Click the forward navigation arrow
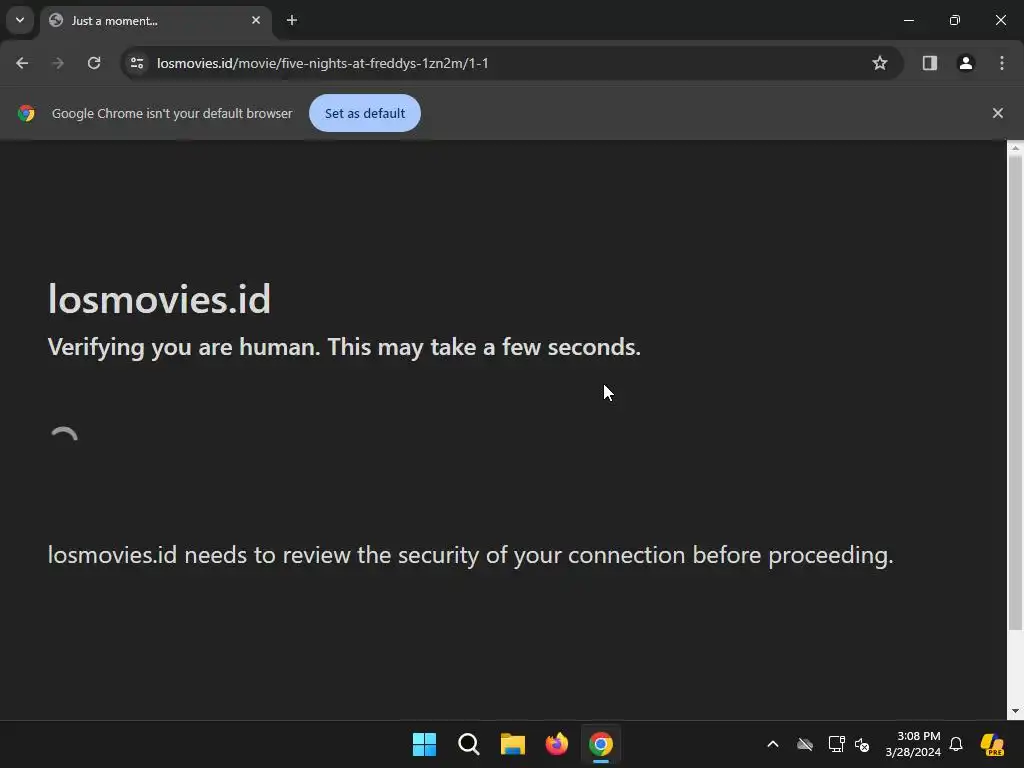This screenshot has width=1024, height=768. 58,63
